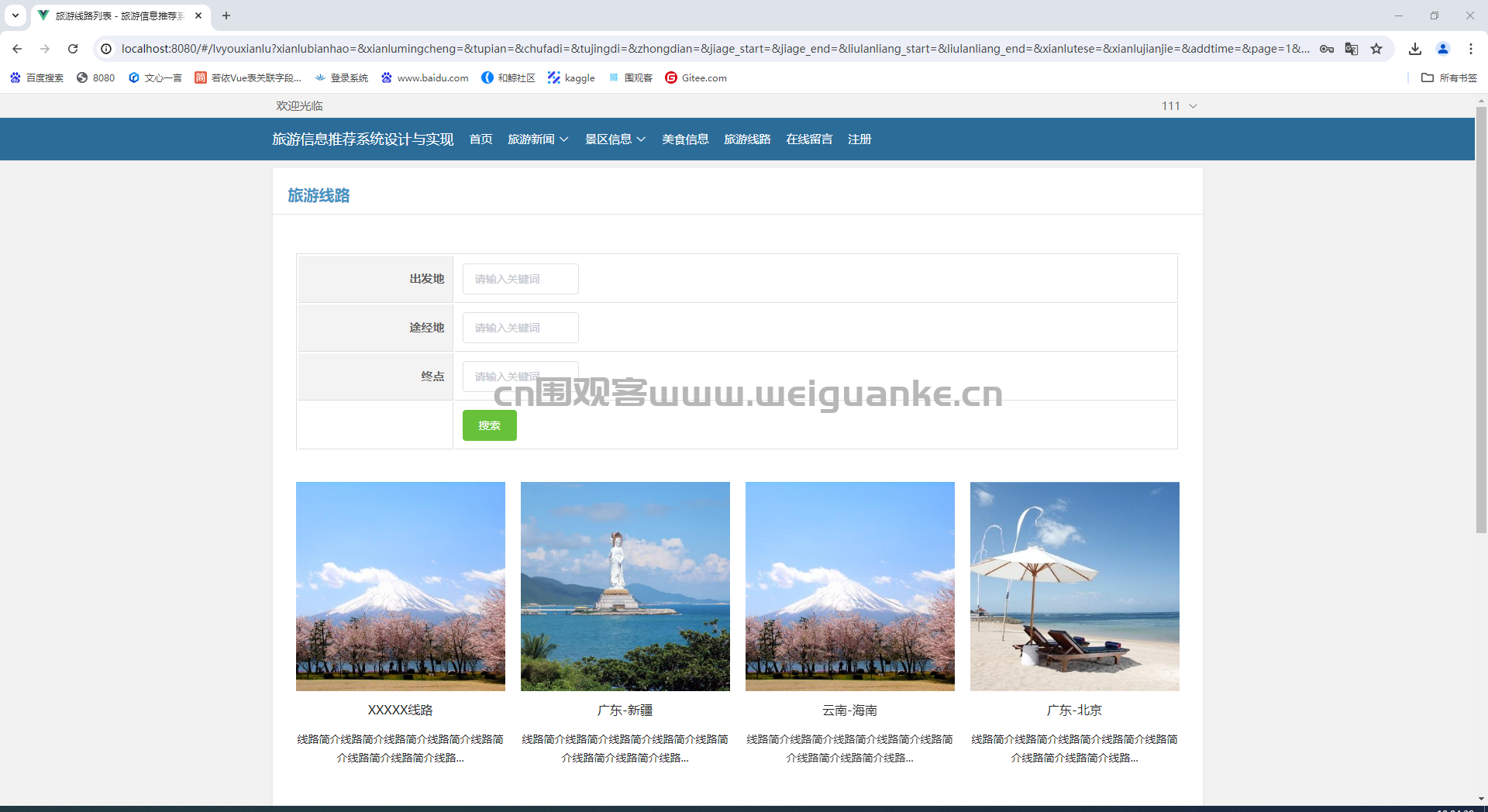The width and height of the screenshot is (1488, 812).
Task: Open the Gitee.com bookmark
Action: pos(696,77)
